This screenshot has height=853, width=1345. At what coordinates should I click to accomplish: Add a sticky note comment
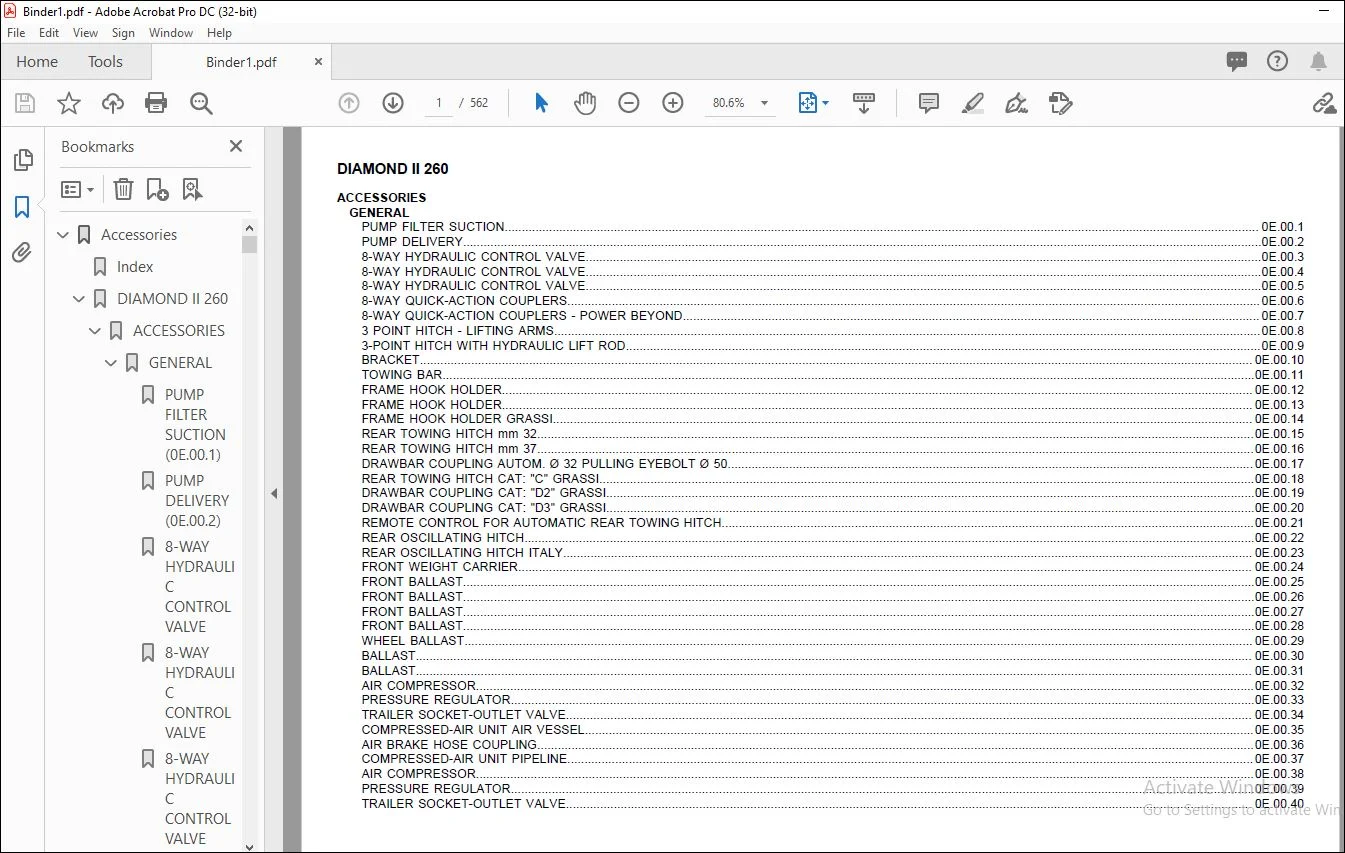(x=929, y=103)
